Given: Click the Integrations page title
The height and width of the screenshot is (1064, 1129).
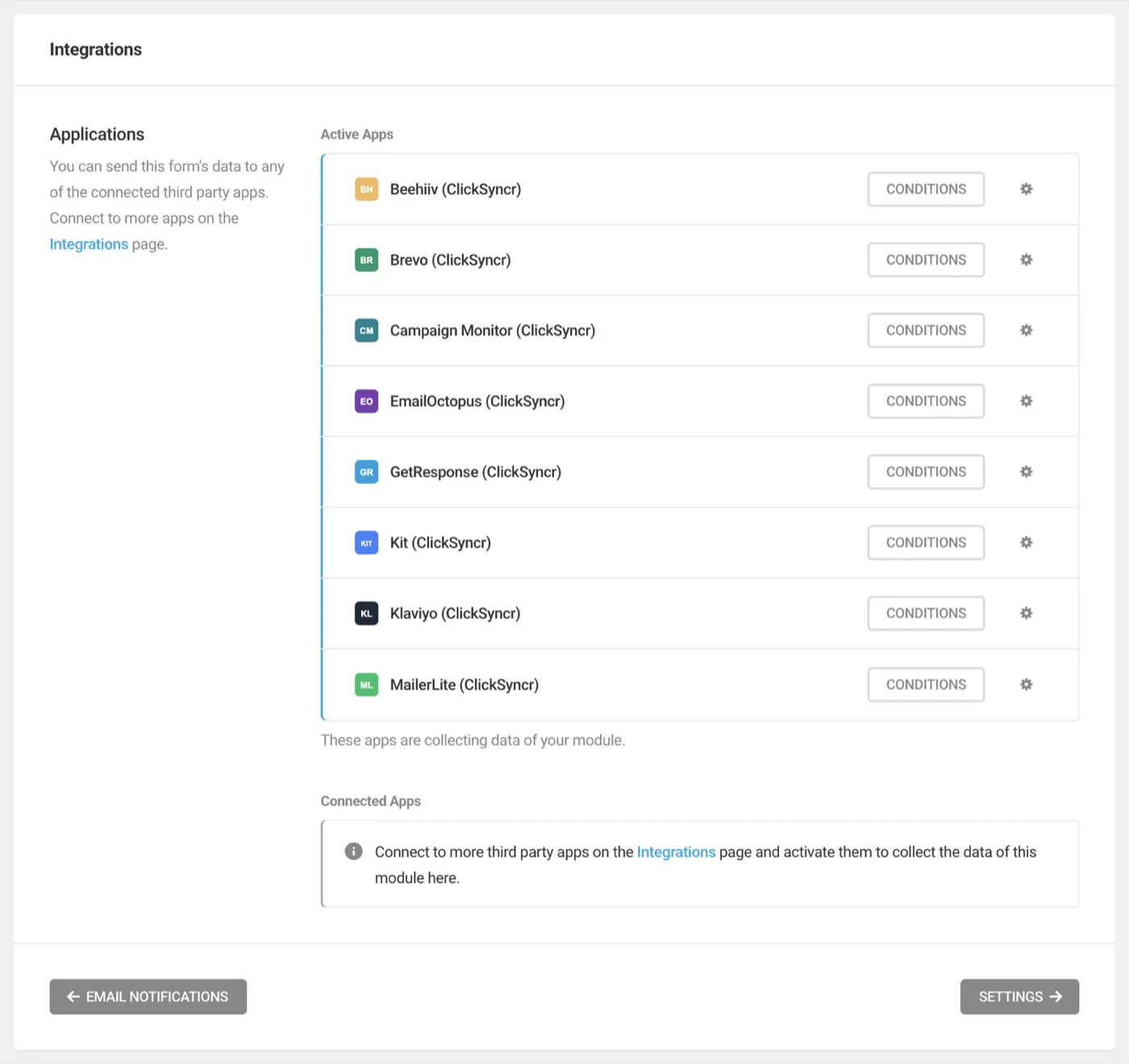Looking at the screenshot, I should tap(95, 49).
